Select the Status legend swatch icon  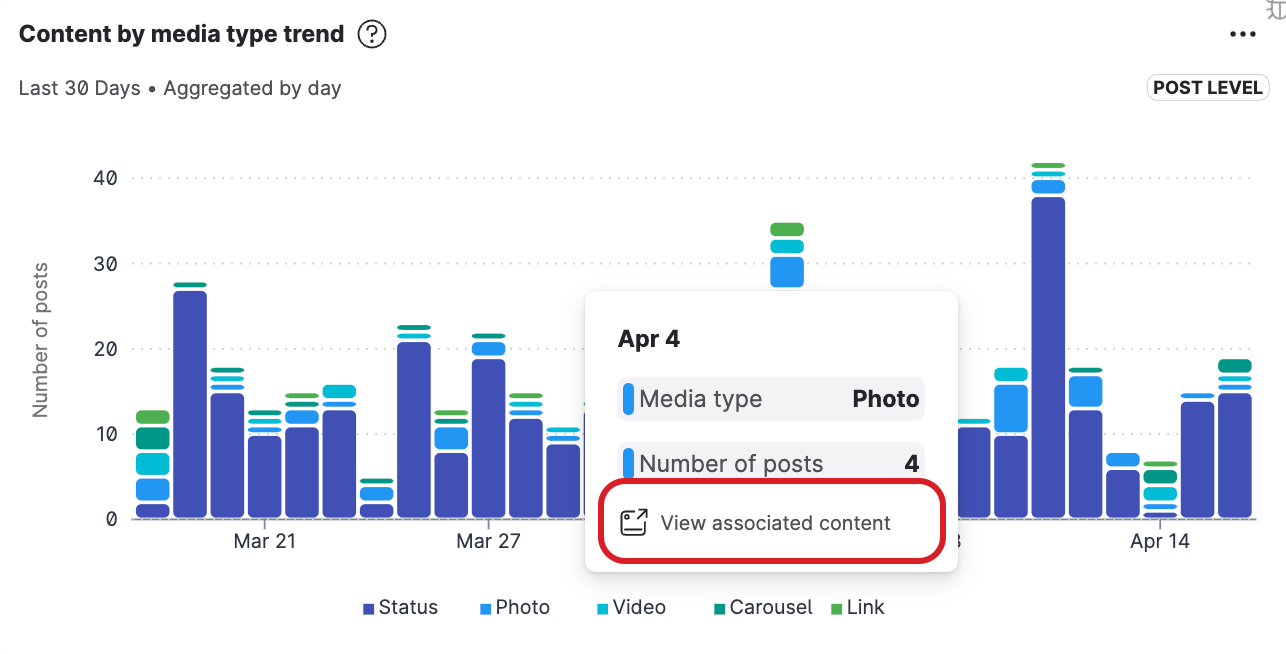pos(369,607)
